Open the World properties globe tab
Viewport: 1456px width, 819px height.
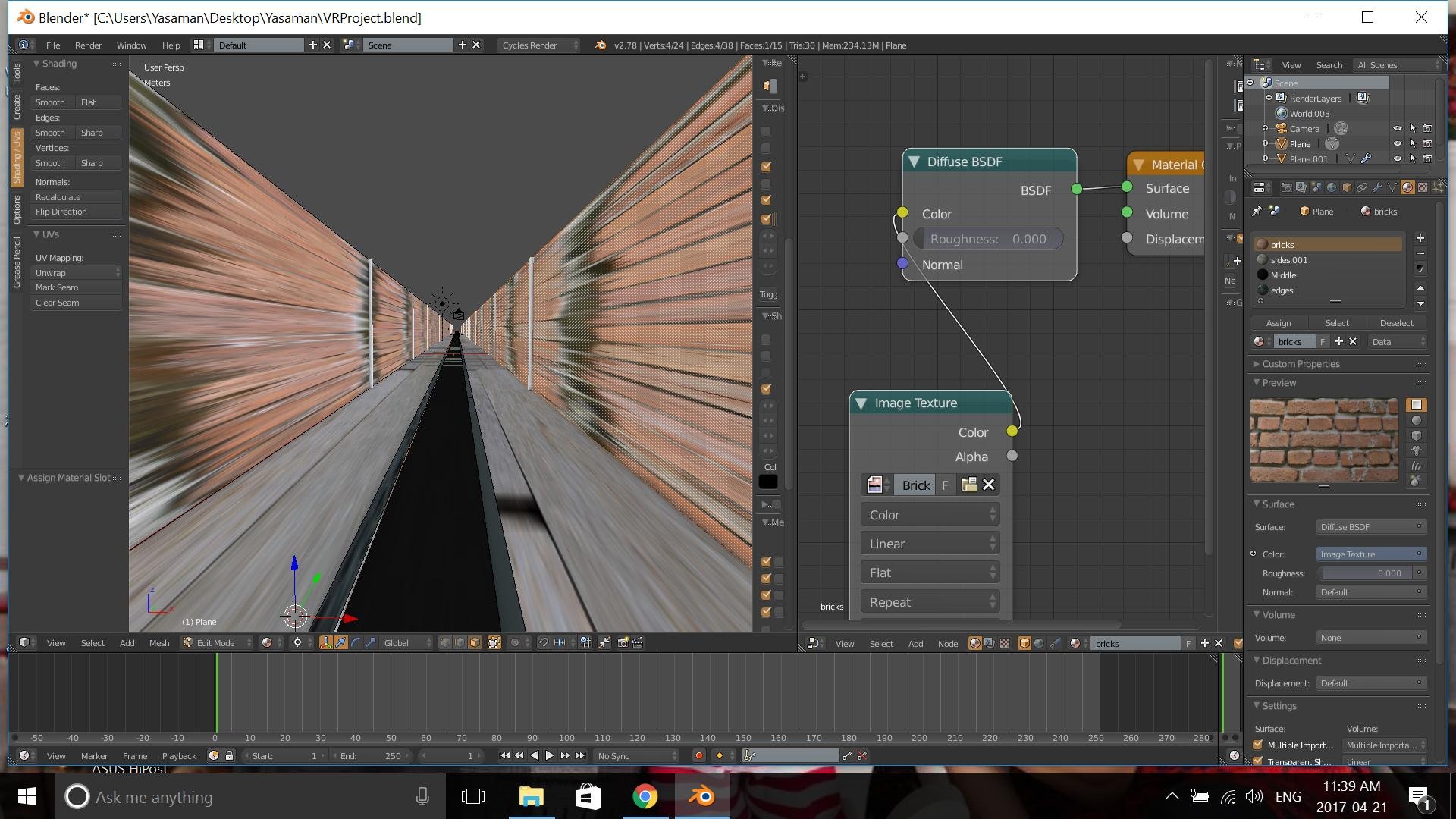tap(1332, 187)
